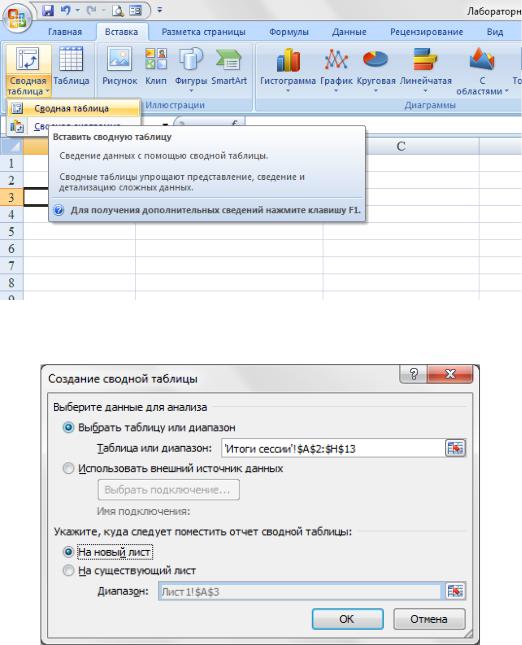Open the Вид ribbon tab
Image resolution: width=522 pixels, height=645 pixels.
pyautogui.click(x=495, y=32)
